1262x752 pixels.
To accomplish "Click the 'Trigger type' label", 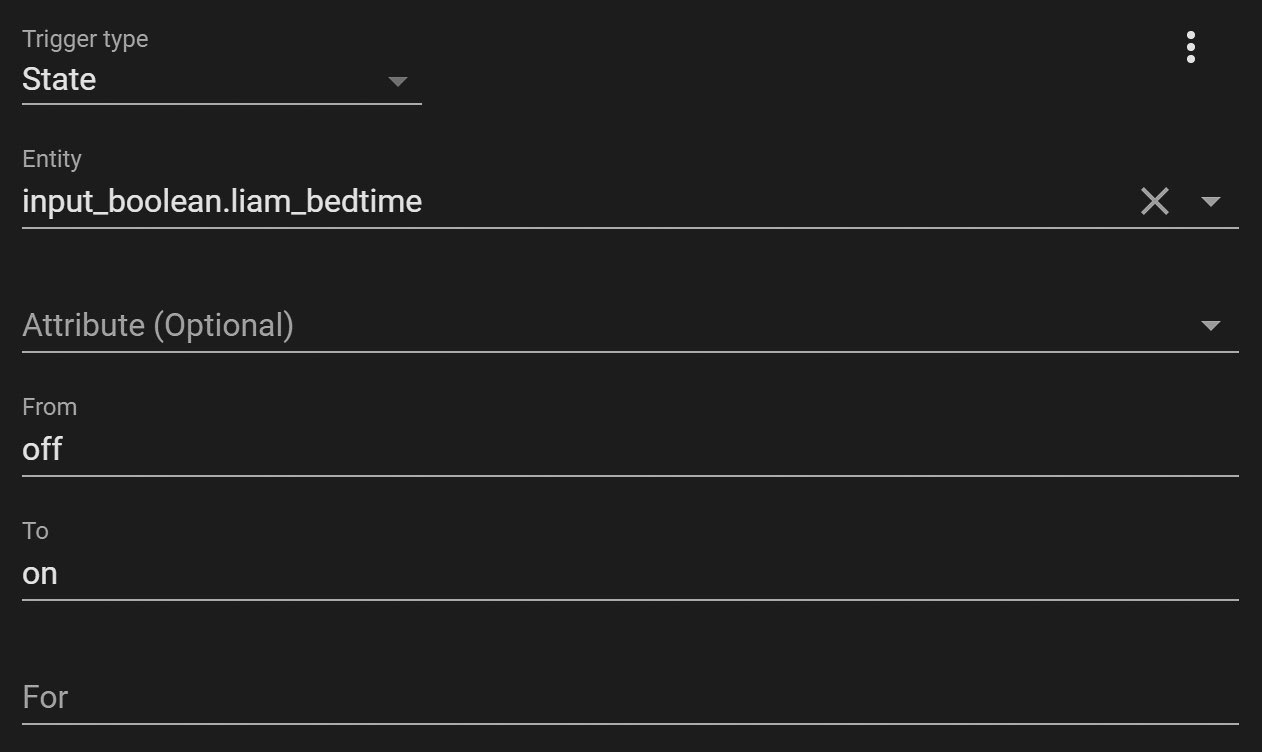I will [85, 40].
